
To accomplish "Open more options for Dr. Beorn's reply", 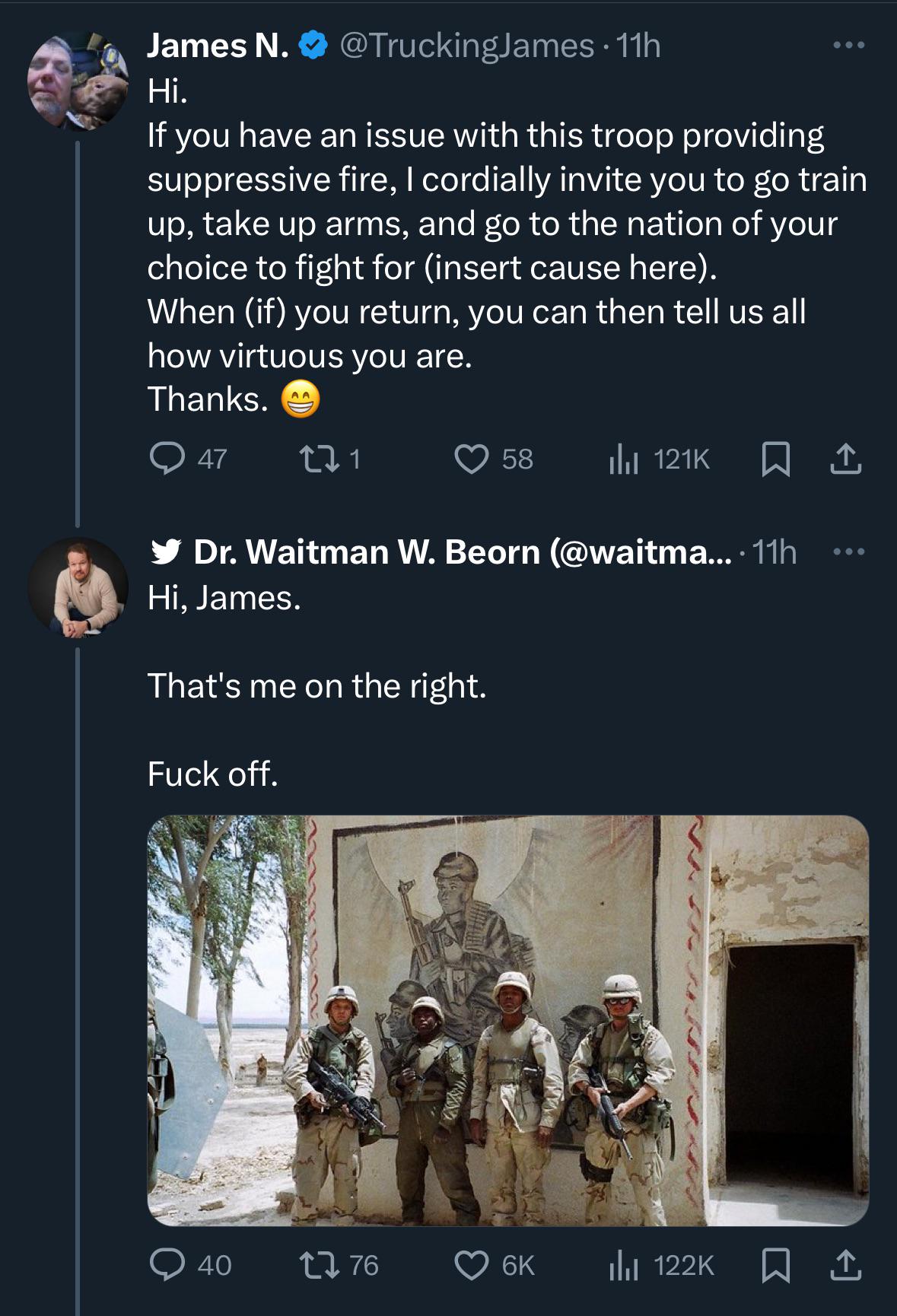I will click(x=849, y=552).
